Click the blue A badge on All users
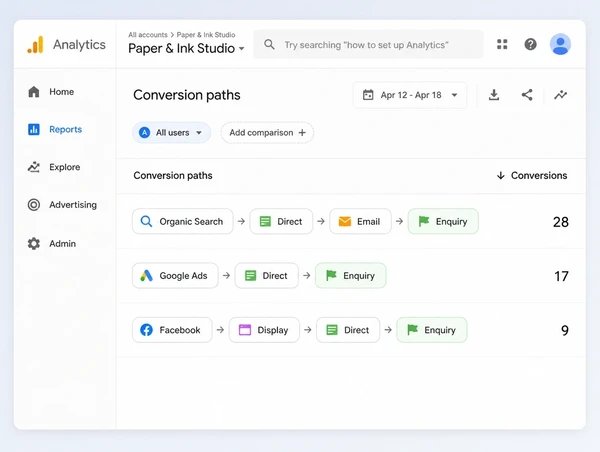Viewport: 600px width, 452px height. (x=144, y=133)
